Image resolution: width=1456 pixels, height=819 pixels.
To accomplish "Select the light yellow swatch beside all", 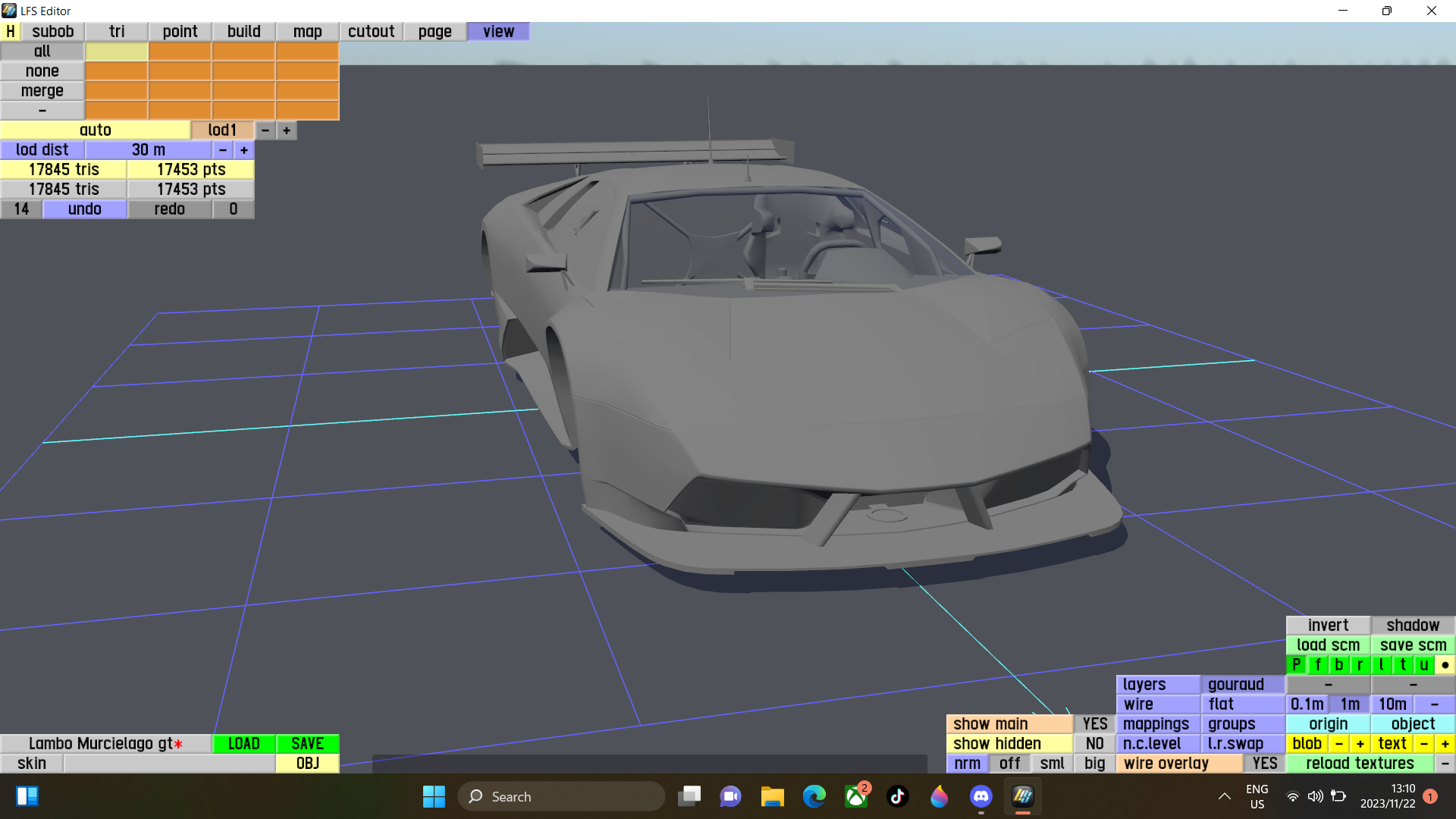I will [116, 52].
